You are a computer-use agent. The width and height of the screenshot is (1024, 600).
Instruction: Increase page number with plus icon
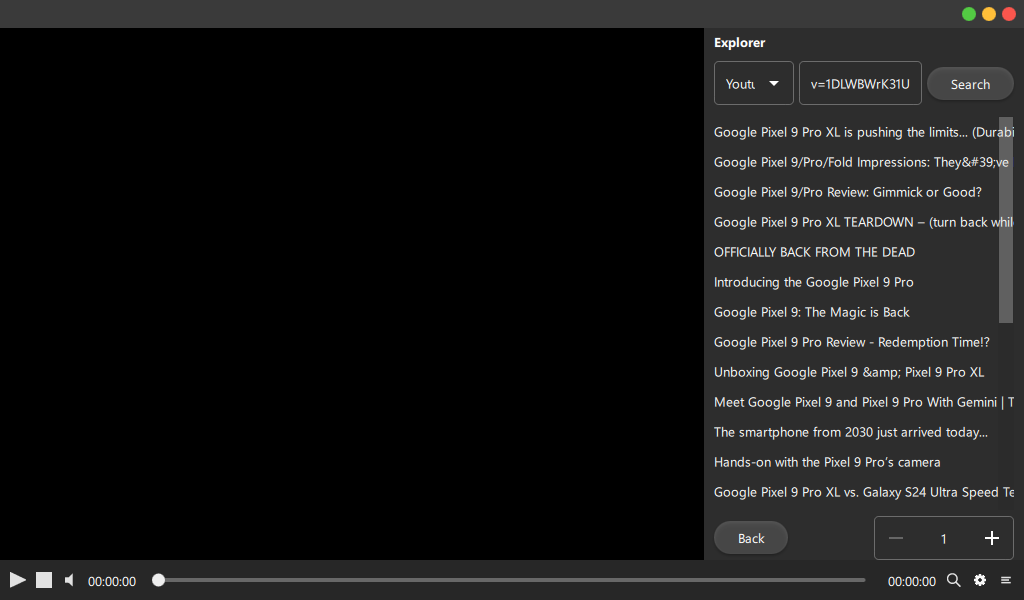coord(991,539)
